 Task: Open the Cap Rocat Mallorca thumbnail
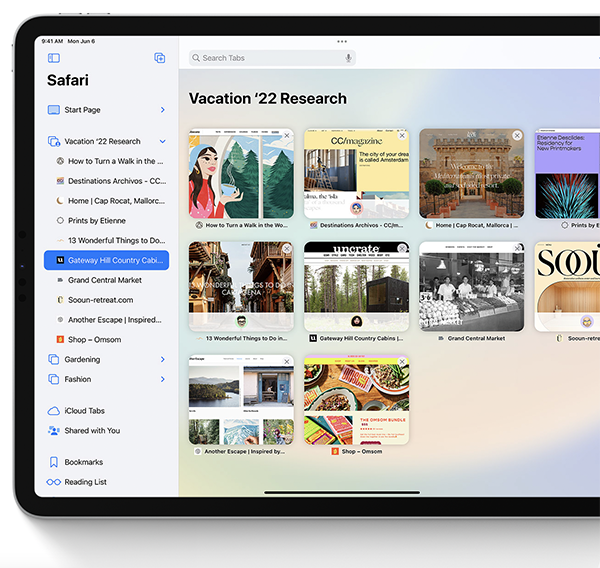click(x=471, y=174)
